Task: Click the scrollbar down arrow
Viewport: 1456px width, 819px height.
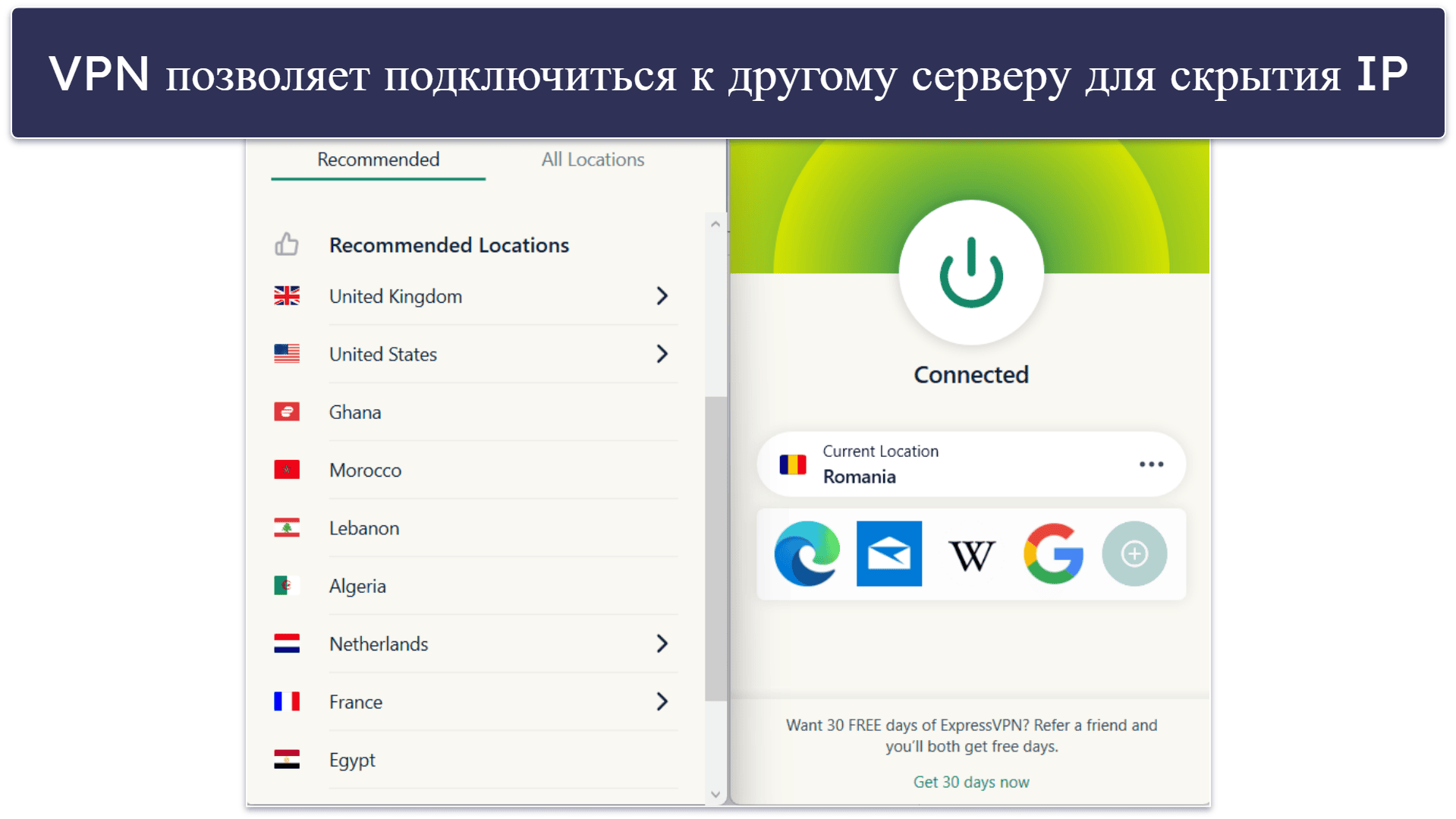Action: tap(715, 794)
